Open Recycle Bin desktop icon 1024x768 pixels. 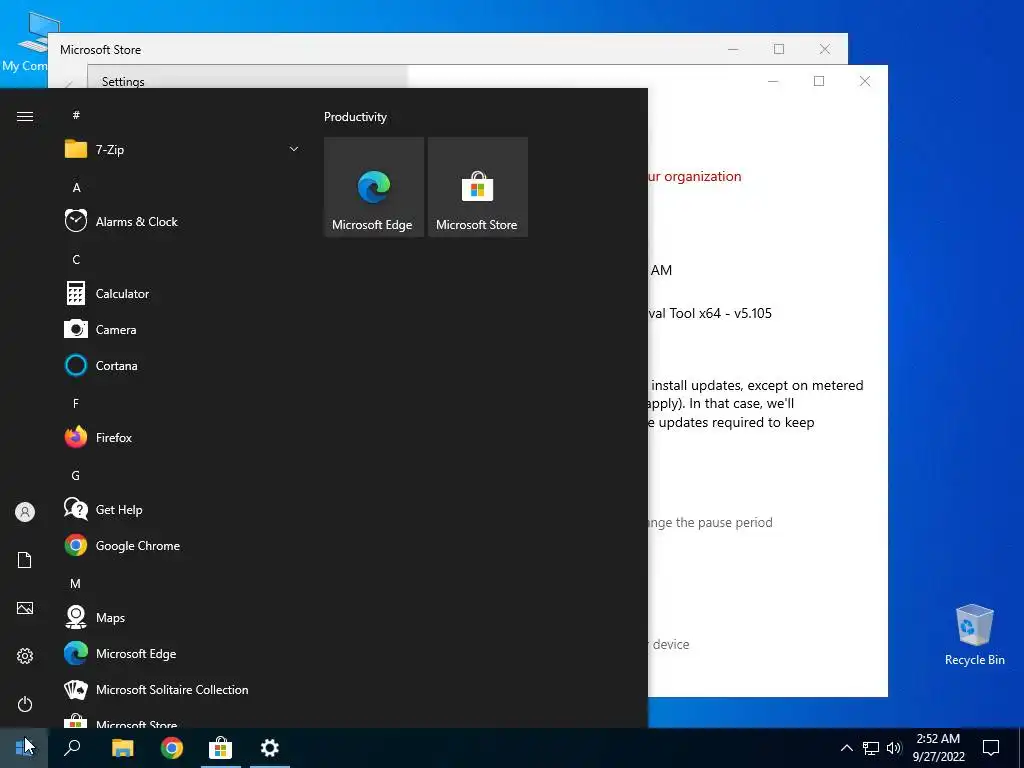click(974, 635)
